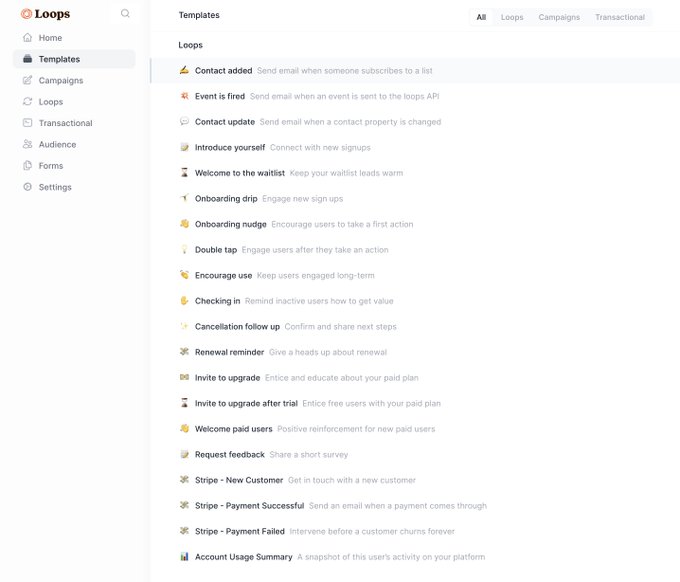680x582 pixels.
Task: Open the Request feedback template
Action: 415,454
